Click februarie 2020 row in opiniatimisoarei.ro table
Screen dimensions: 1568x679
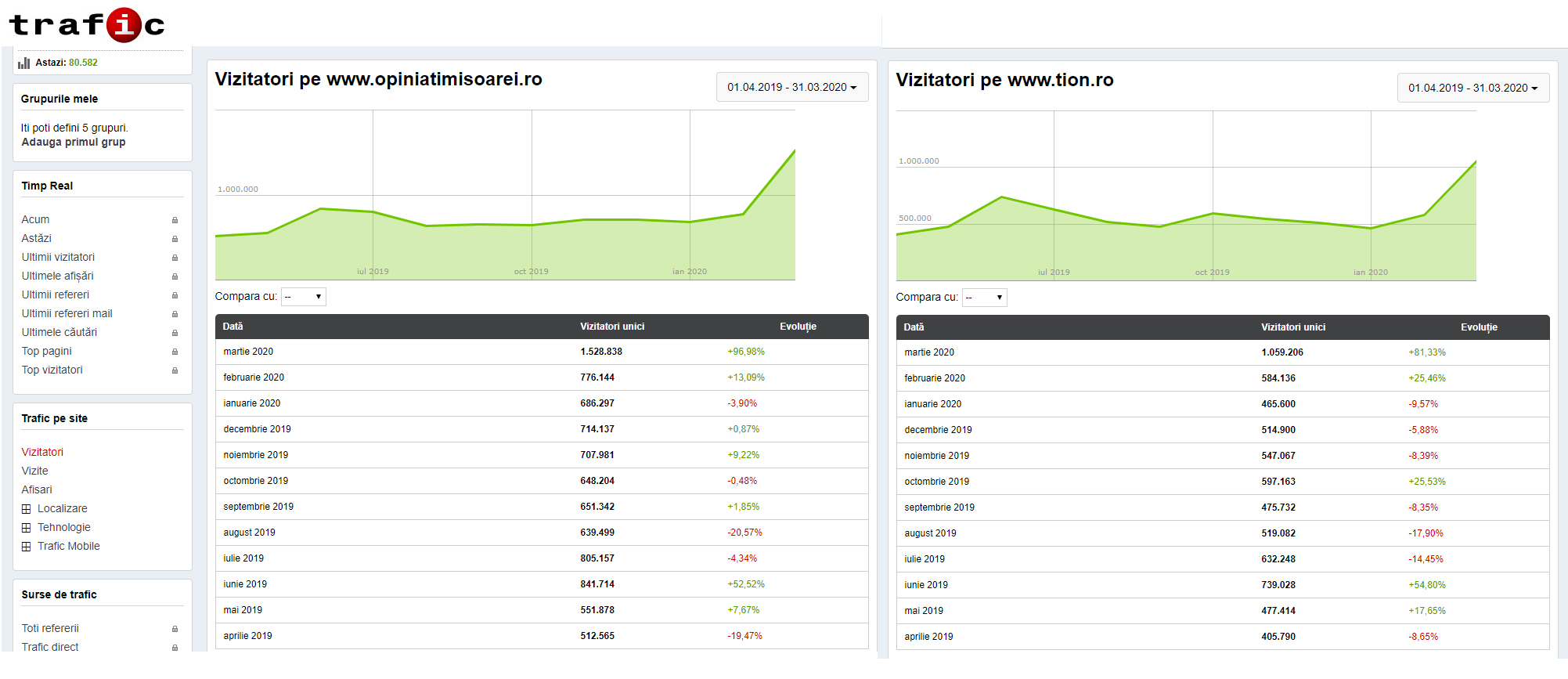(542, 377)
